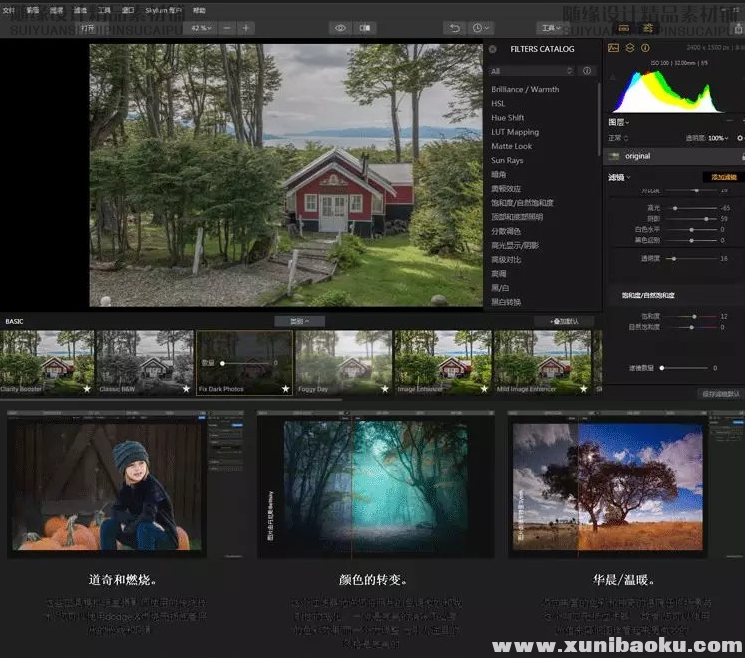
Task: Click the zoom out minus button
Action: pos(226,28)
